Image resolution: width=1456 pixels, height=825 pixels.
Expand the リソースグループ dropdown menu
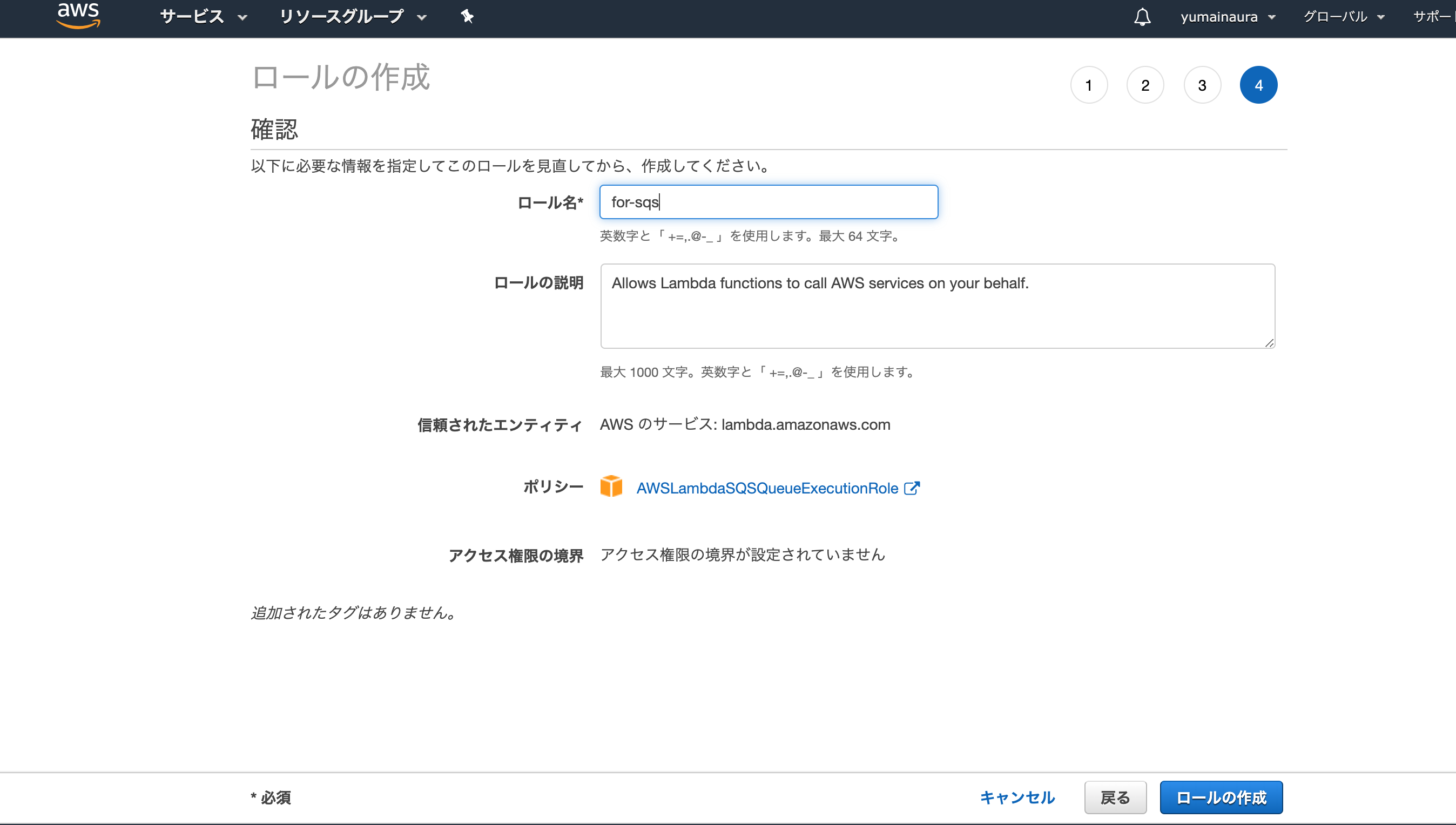[x=353, y=16]
